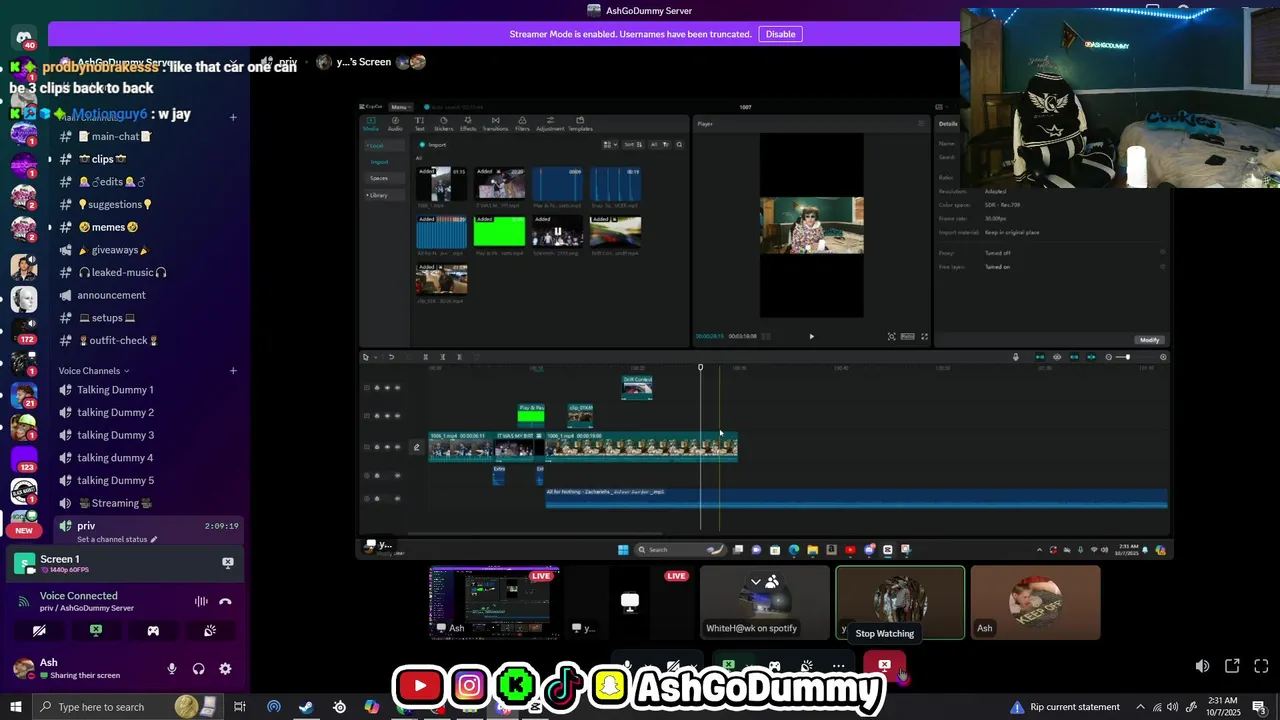Switch to the Text tab in CapCut

coord(419,124)
